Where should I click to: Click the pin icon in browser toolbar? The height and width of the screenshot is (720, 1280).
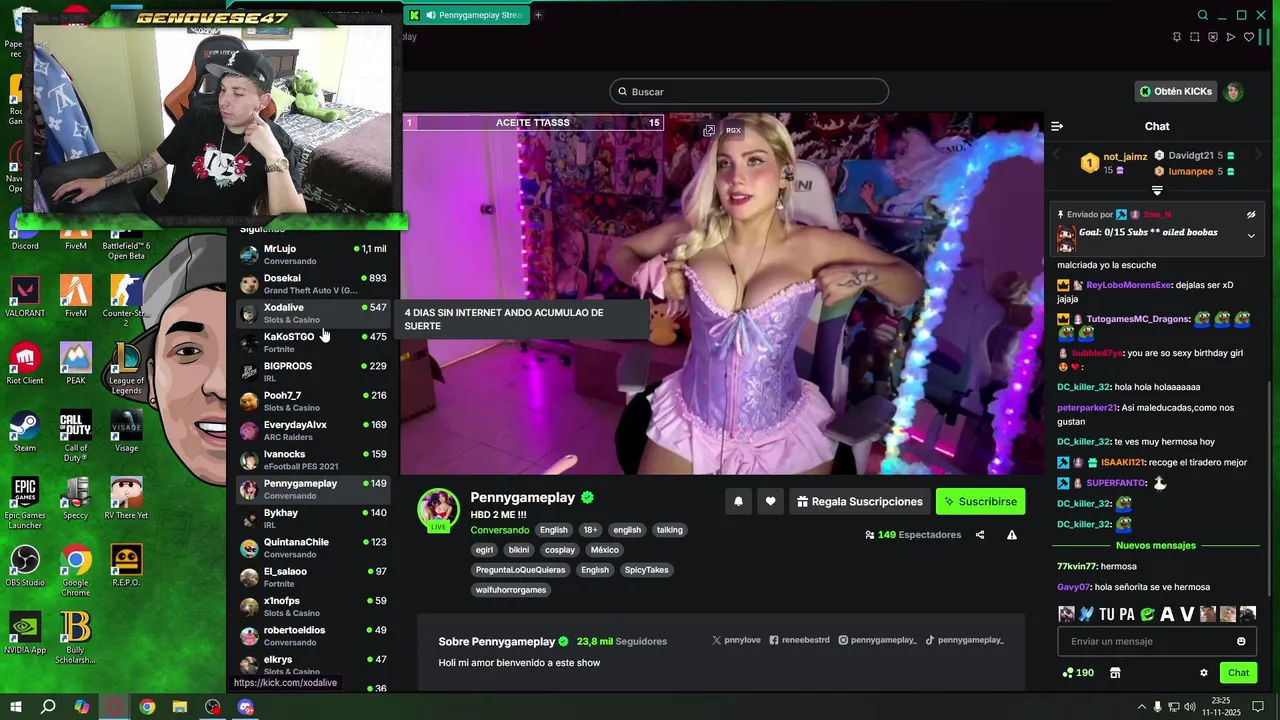(1177, 37)
